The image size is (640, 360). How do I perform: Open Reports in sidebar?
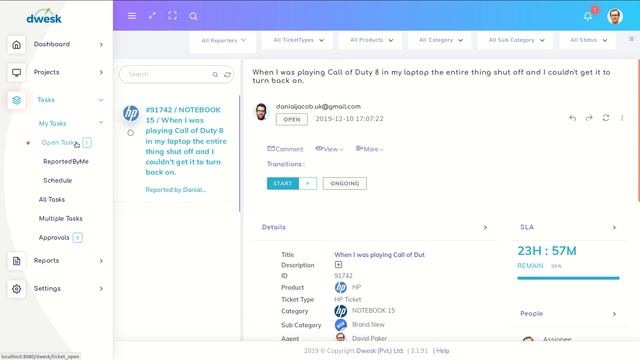[46, 260]
